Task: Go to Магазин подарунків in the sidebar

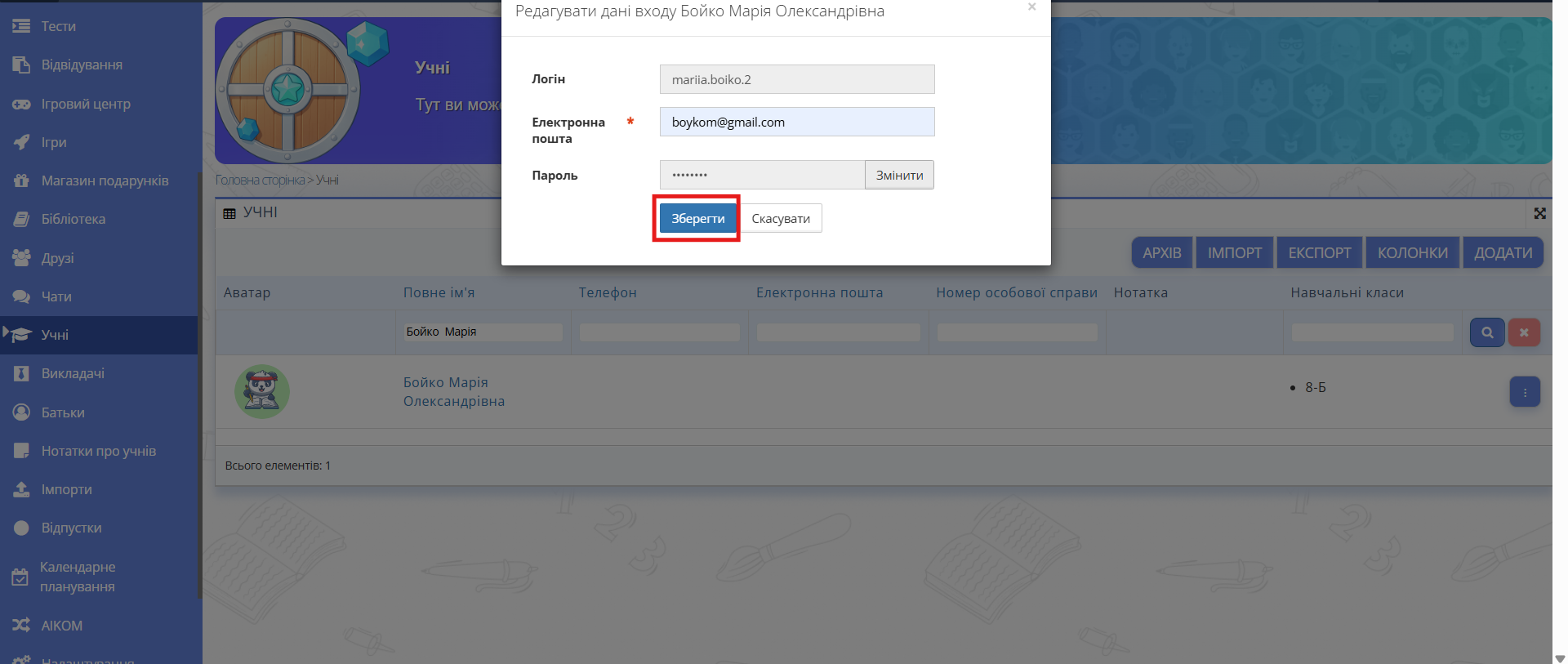Action: 105,180
